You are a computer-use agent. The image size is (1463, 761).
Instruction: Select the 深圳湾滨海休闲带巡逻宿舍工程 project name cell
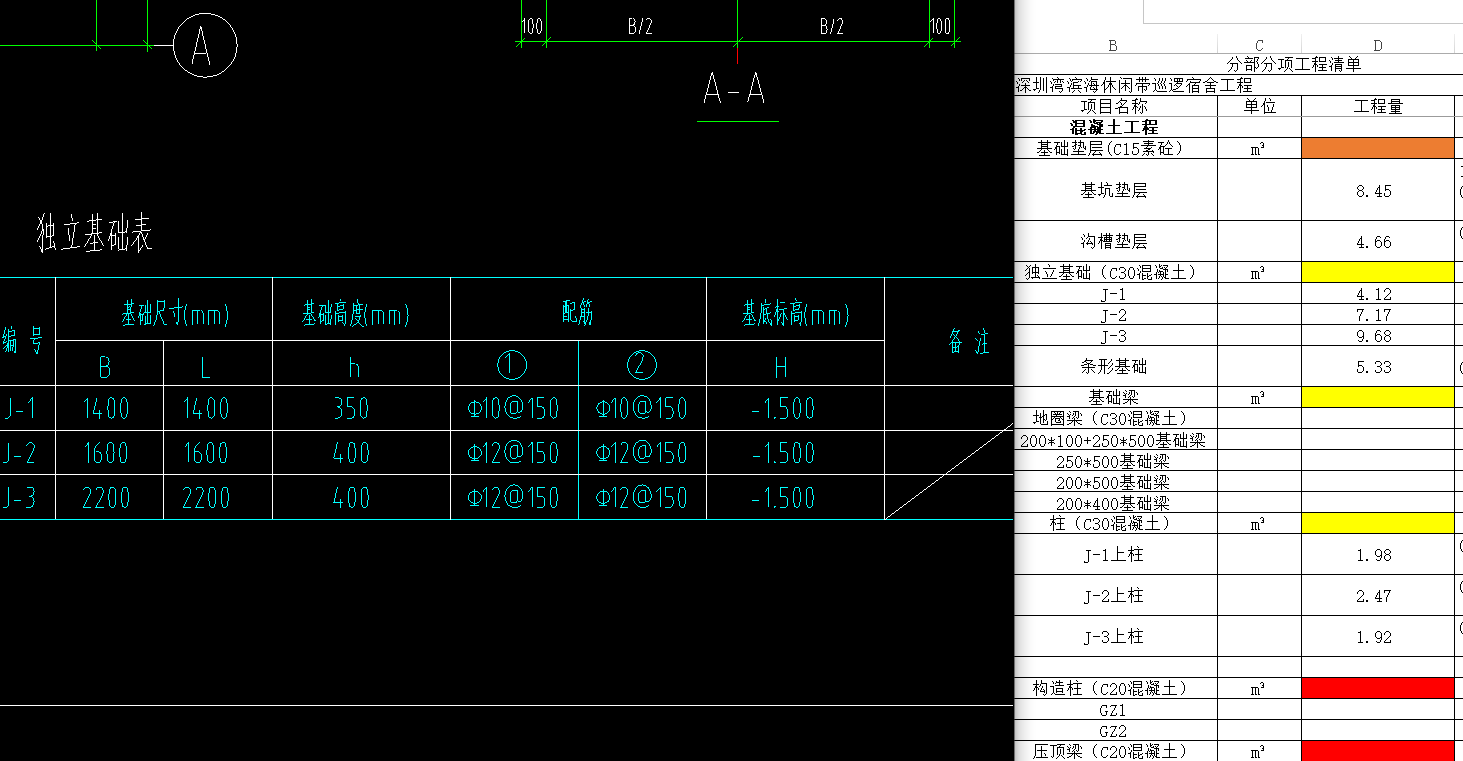(x=1134, y=85)
